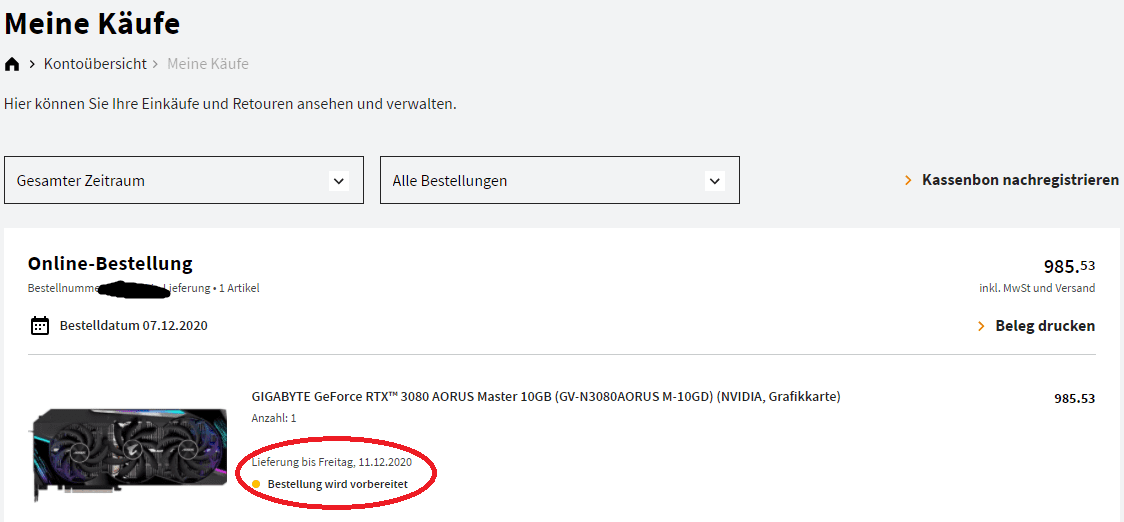Click Lieferung bis Freitag, 11.12.2020 text
The width and height of the screenshot is (1124, 522).
(332, 462)
